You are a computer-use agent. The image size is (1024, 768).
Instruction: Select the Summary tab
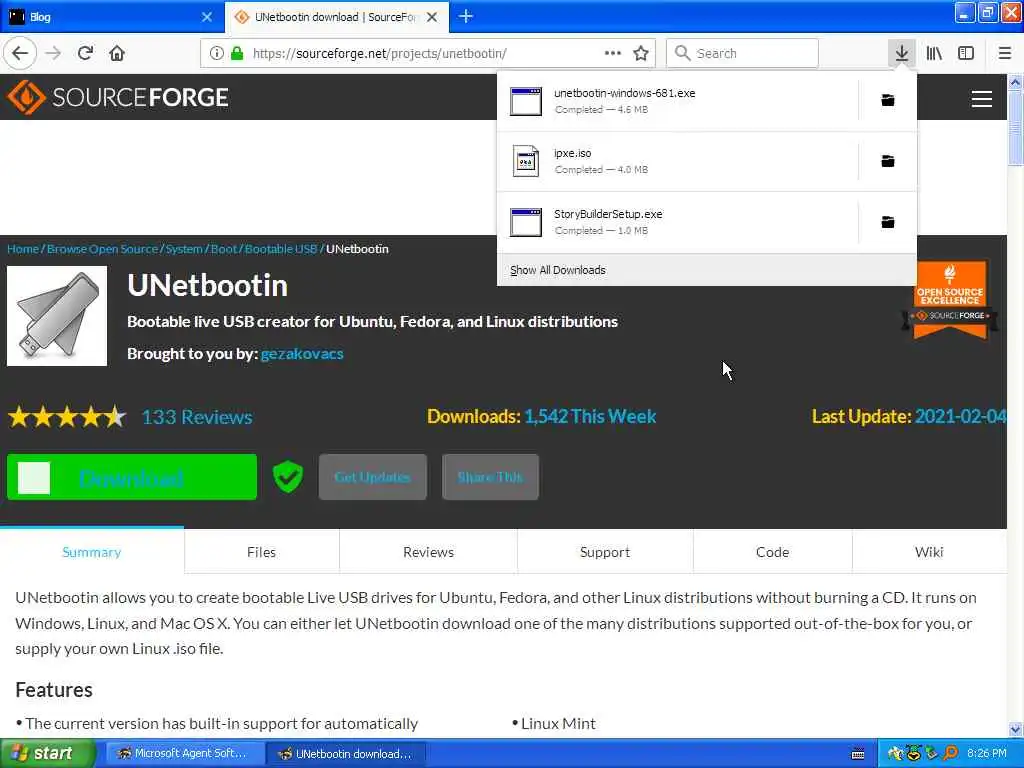92,552
